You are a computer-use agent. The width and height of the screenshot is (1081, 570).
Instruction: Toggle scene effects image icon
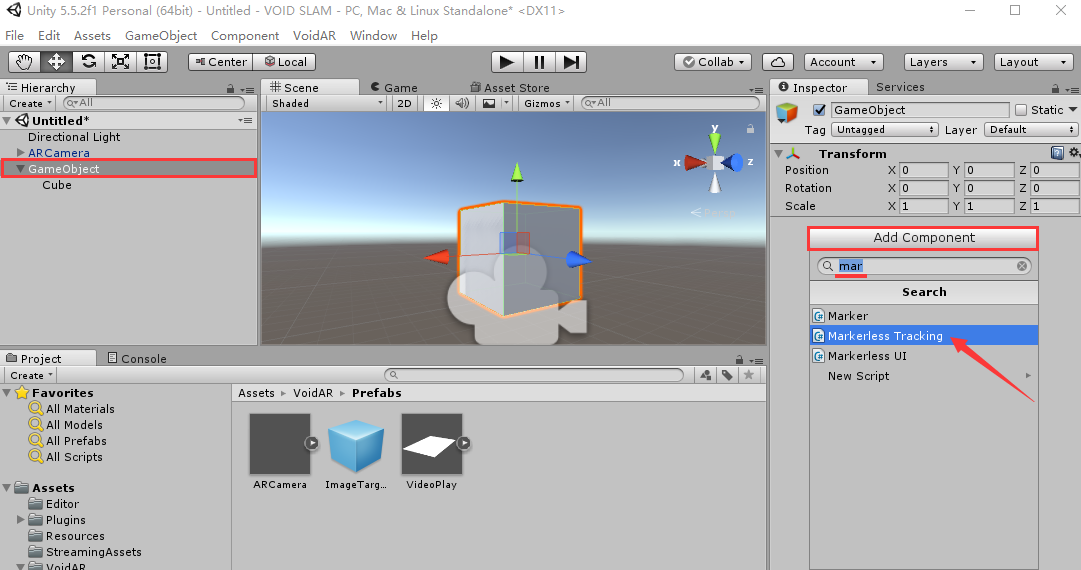click(x=489, y=103)
